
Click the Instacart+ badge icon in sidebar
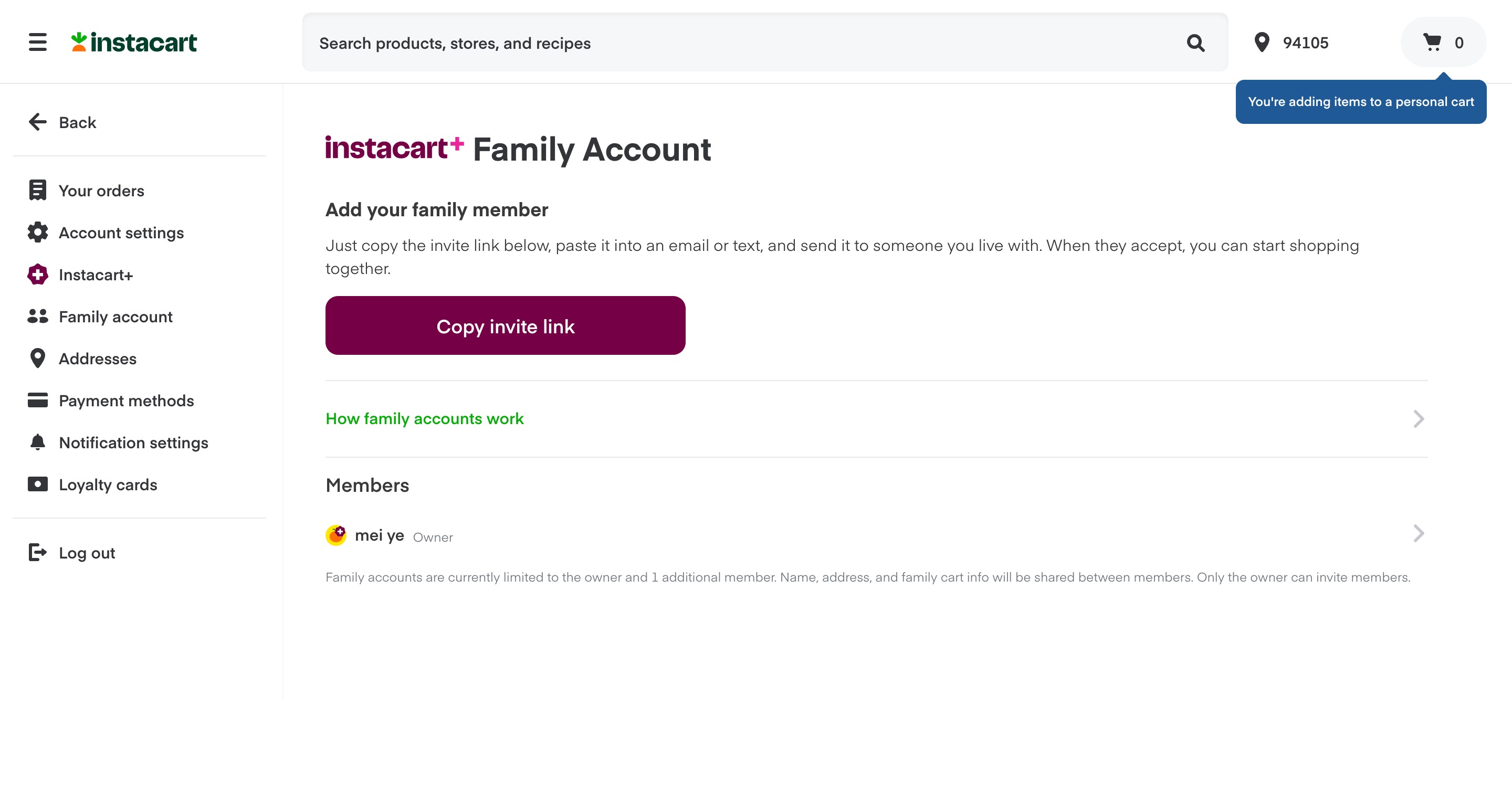pos(38,274)
